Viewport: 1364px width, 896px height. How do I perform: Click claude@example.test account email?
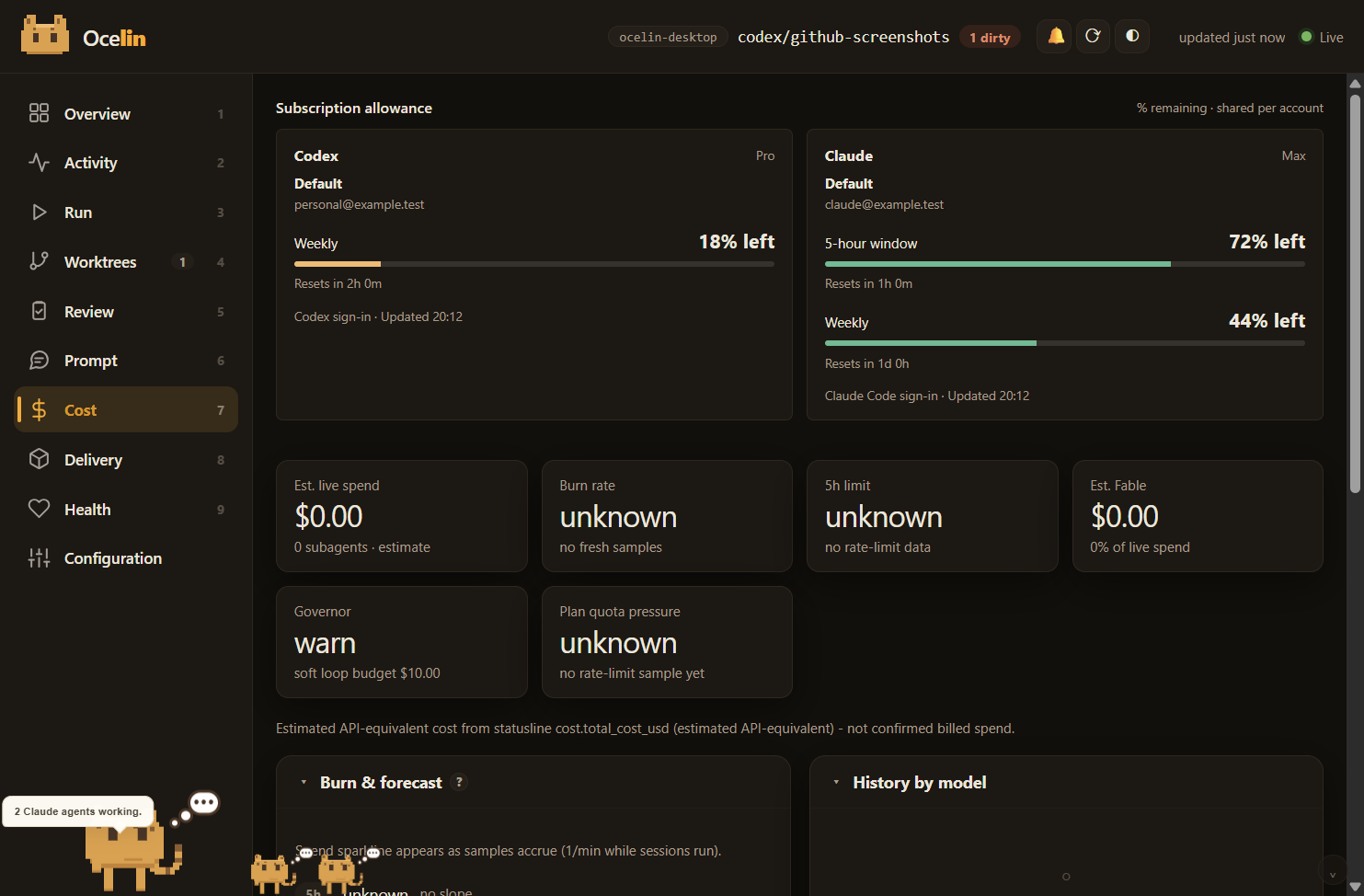tap(884, 205)
